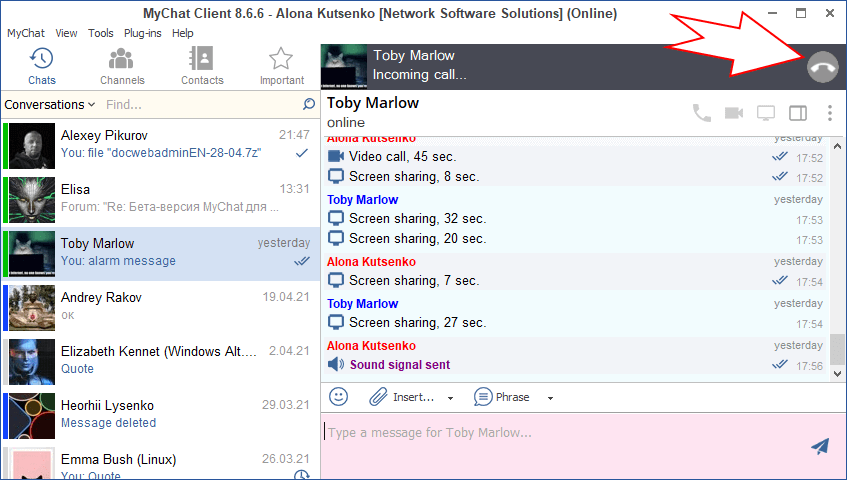Toggle the side panel in chat header

click(798, 113)
